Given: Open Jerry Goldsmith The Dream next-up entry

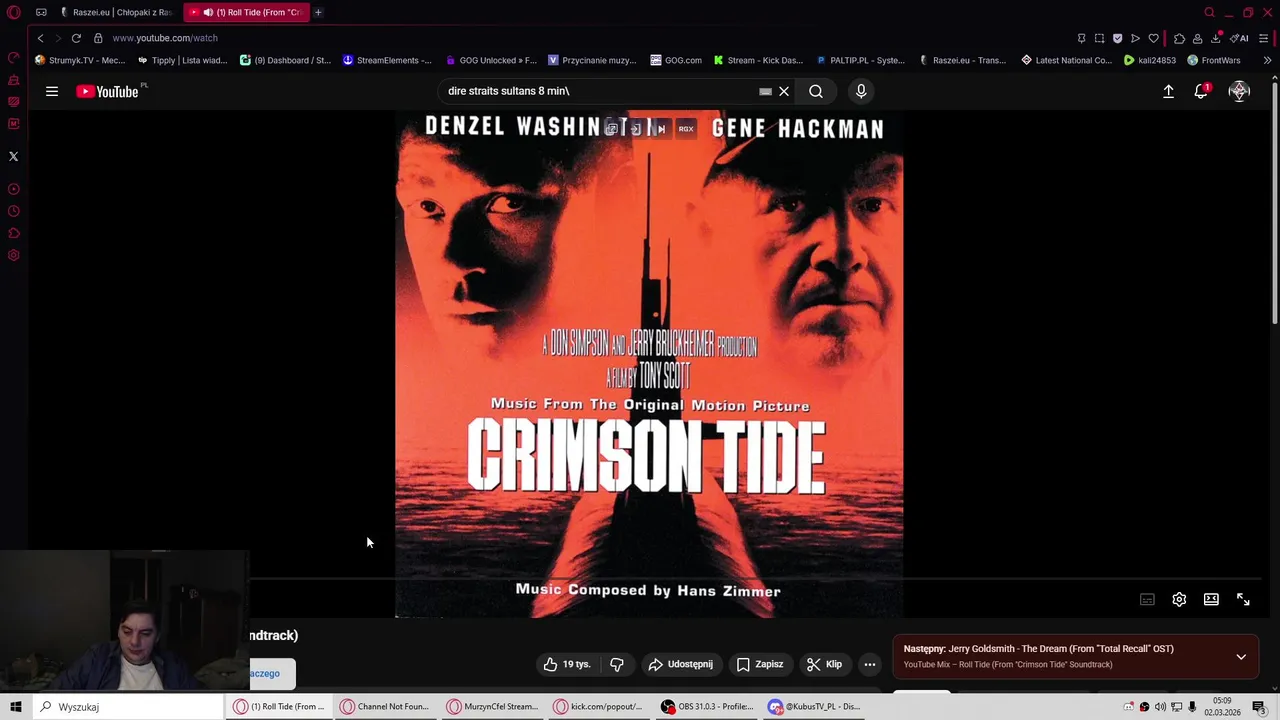Looking at the screenshot, I should click(1039, 649).
